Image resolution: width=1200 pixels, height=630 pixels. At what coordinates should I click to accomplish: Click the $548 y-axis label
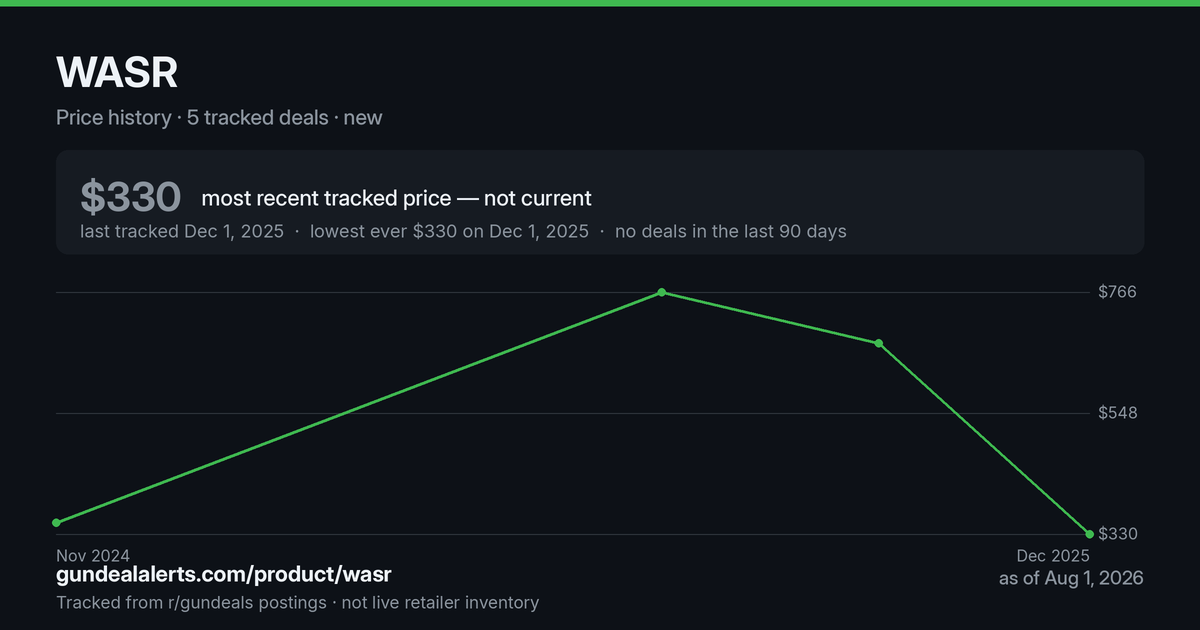coord(1118,413)
